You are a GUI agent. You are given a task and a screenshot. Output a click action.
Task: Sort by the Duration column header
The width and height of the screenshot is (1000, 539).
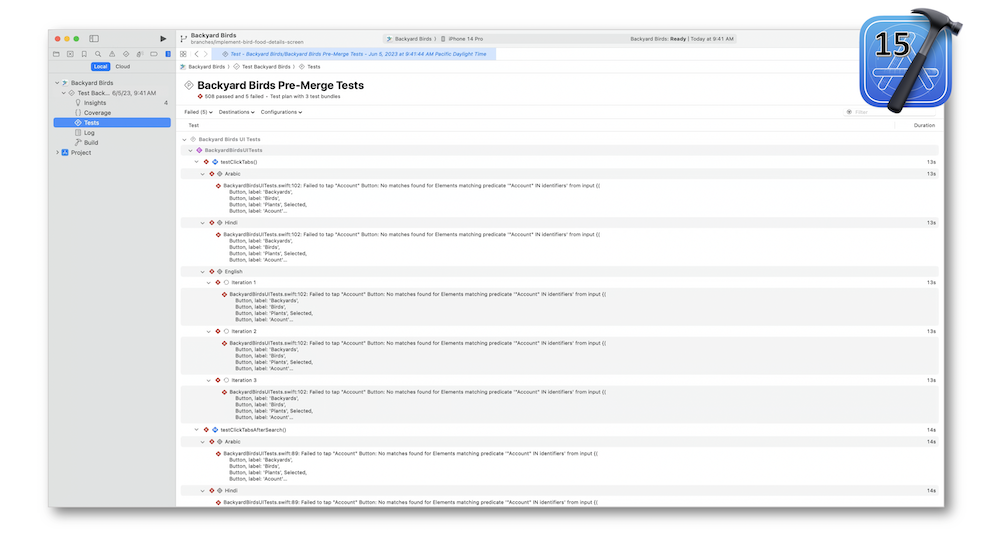[924, 126]
